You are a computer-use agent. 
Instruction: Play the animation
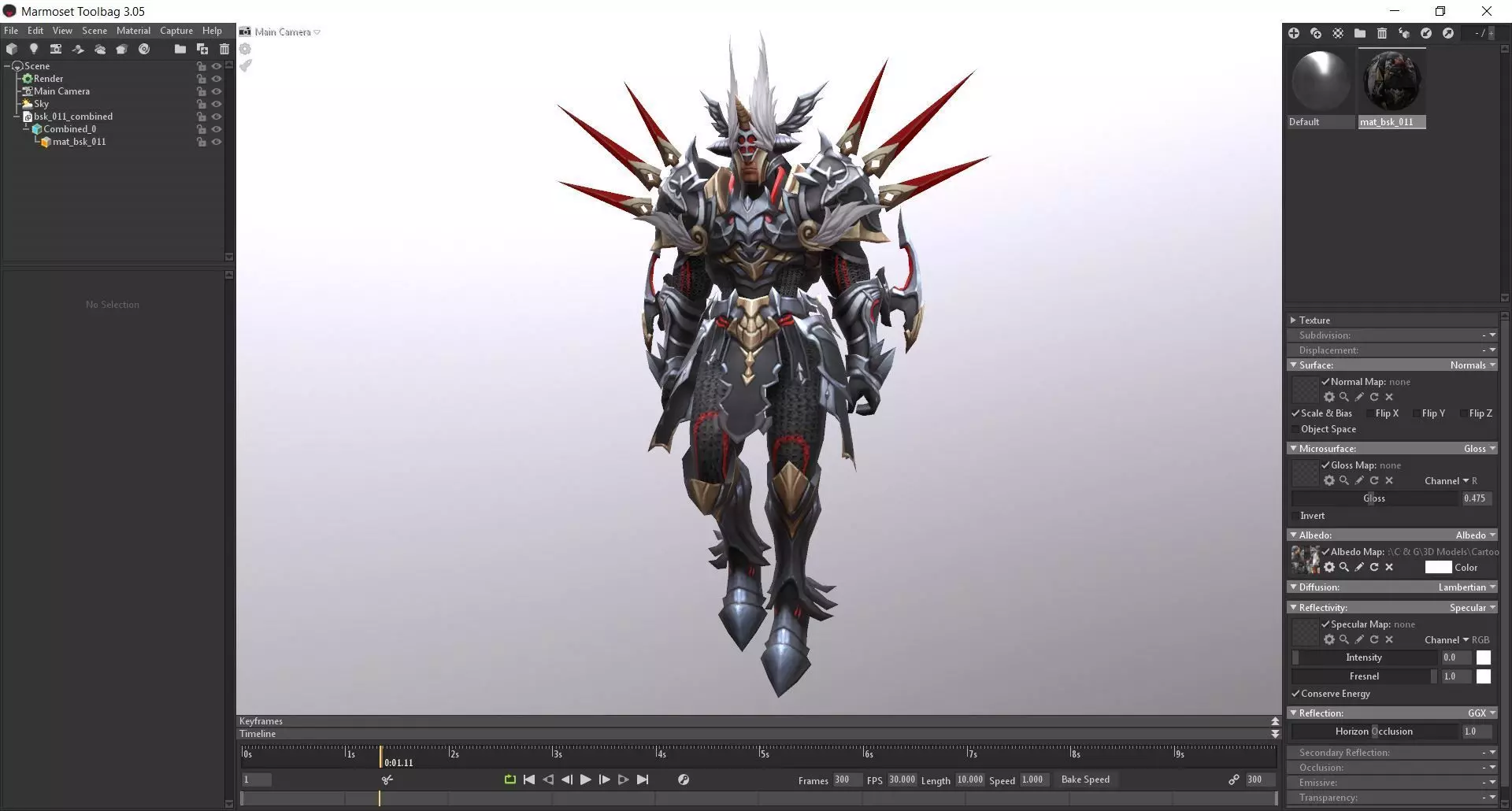586,780
